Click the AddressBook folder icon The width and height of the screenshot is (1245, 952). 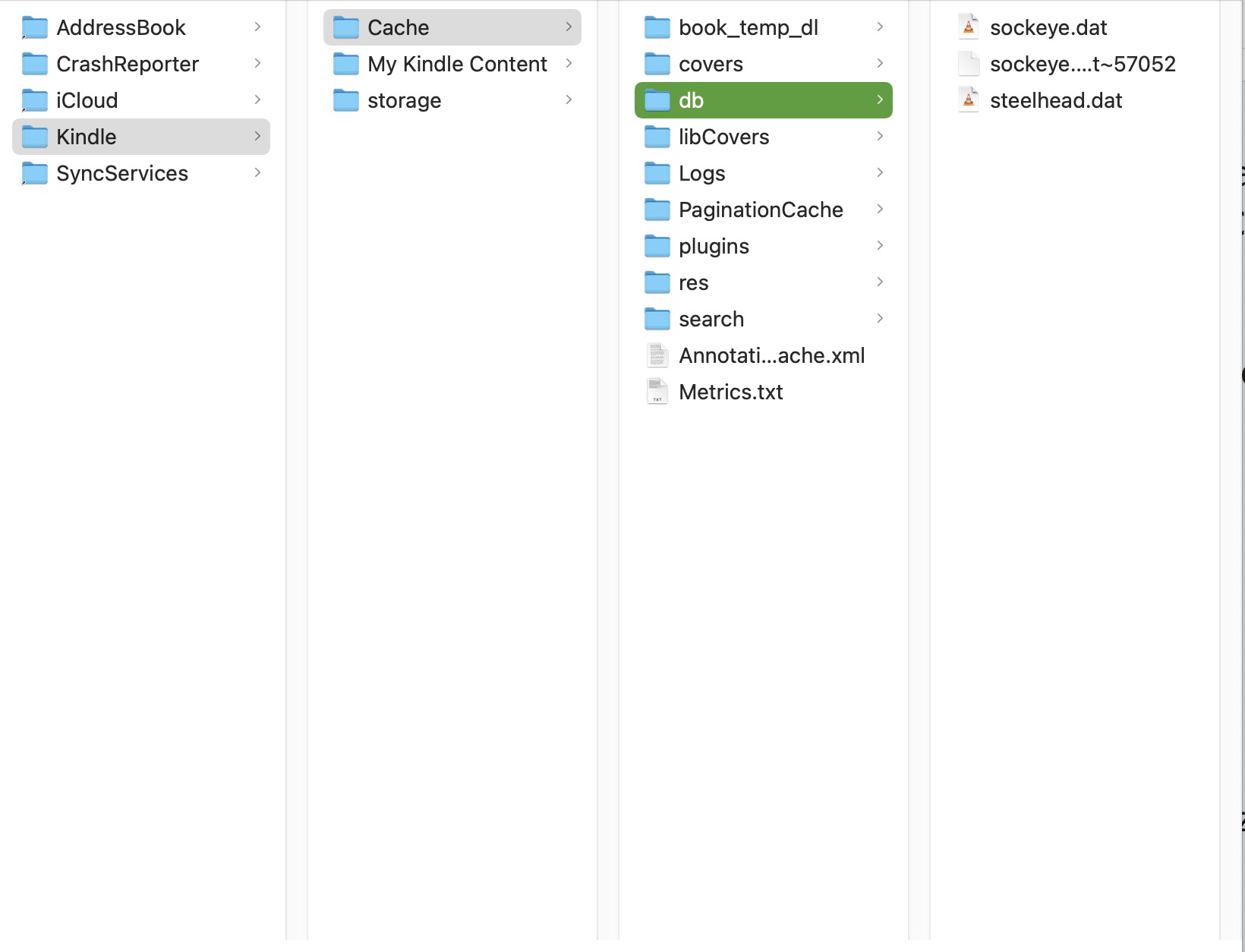35,28
